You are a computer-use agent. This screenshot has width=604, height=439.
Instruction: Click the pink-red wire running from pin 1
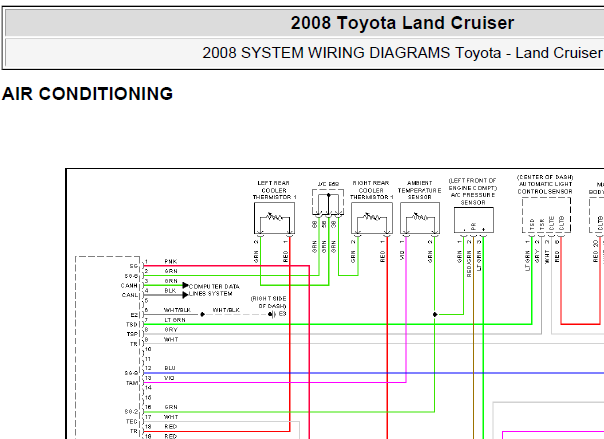tap(226, 266)
